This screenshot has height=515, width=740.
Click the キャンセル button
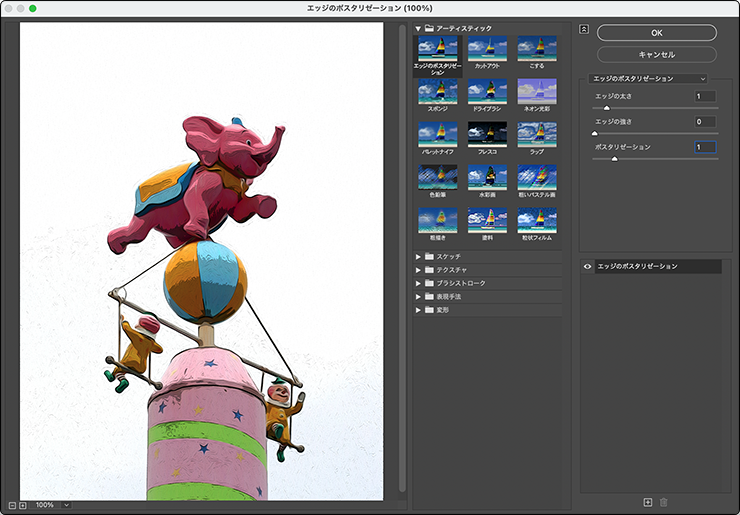point(656,54)
